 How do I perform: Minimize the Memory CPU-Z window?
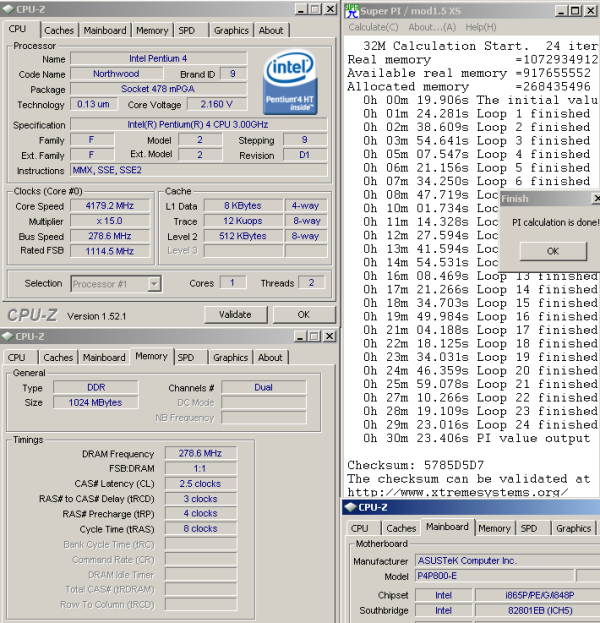tap(300, 337)
